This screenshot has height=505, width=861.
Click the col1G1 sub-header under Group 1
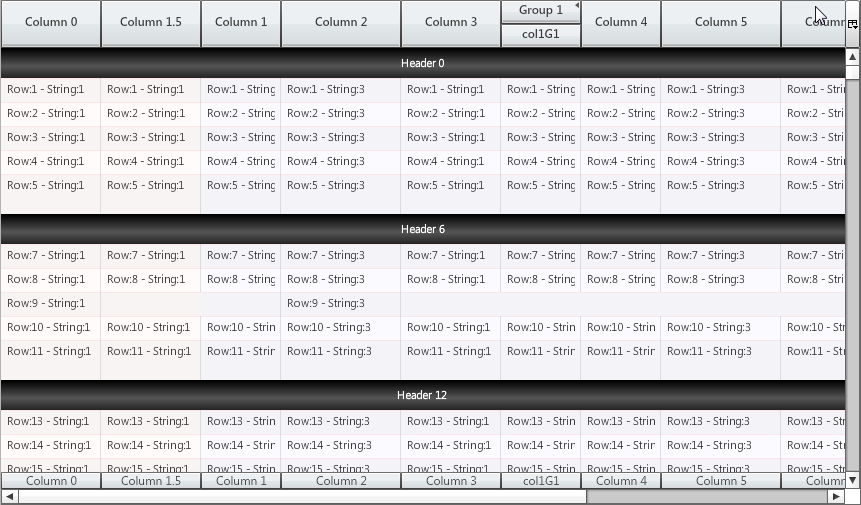[541, 34]
